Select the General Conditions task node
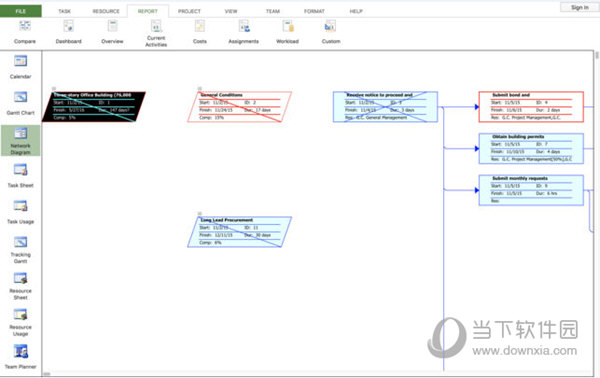This screenshot has width=600, height=378. (240, 107)
